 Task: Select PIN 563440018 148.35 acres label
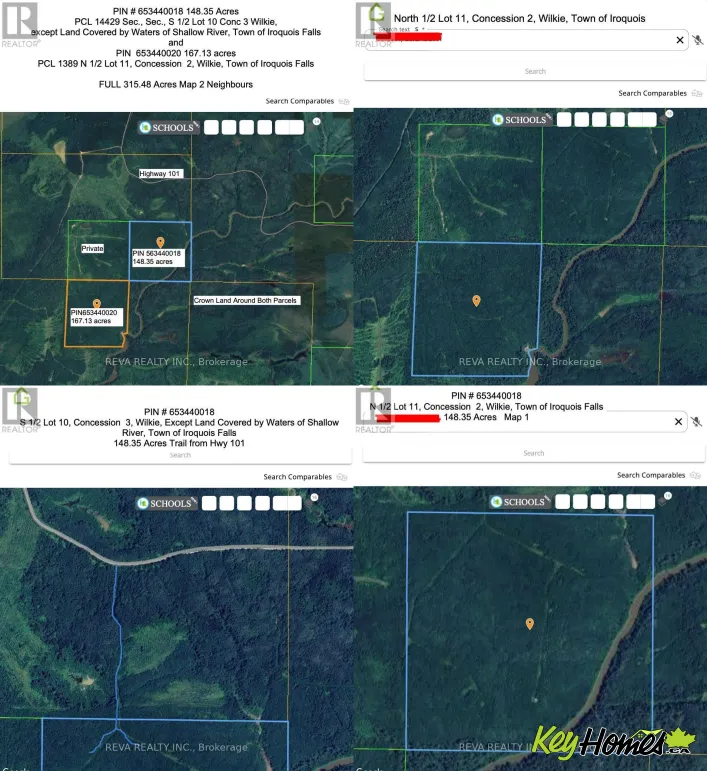(158, 257)
